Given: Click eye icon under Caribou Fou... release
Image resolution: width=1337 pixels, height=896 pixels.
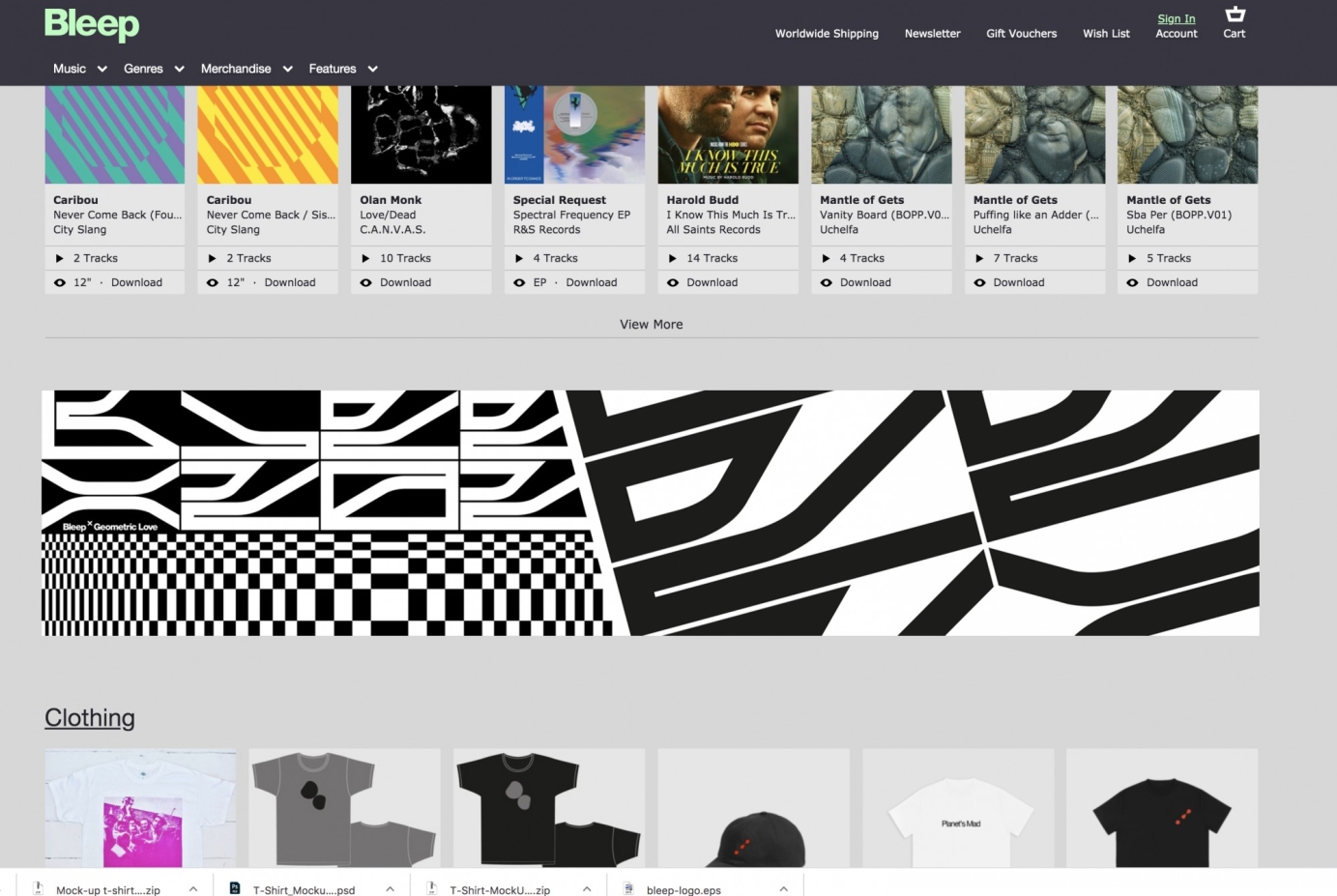Looking at the screenshot, I should 60,282.
